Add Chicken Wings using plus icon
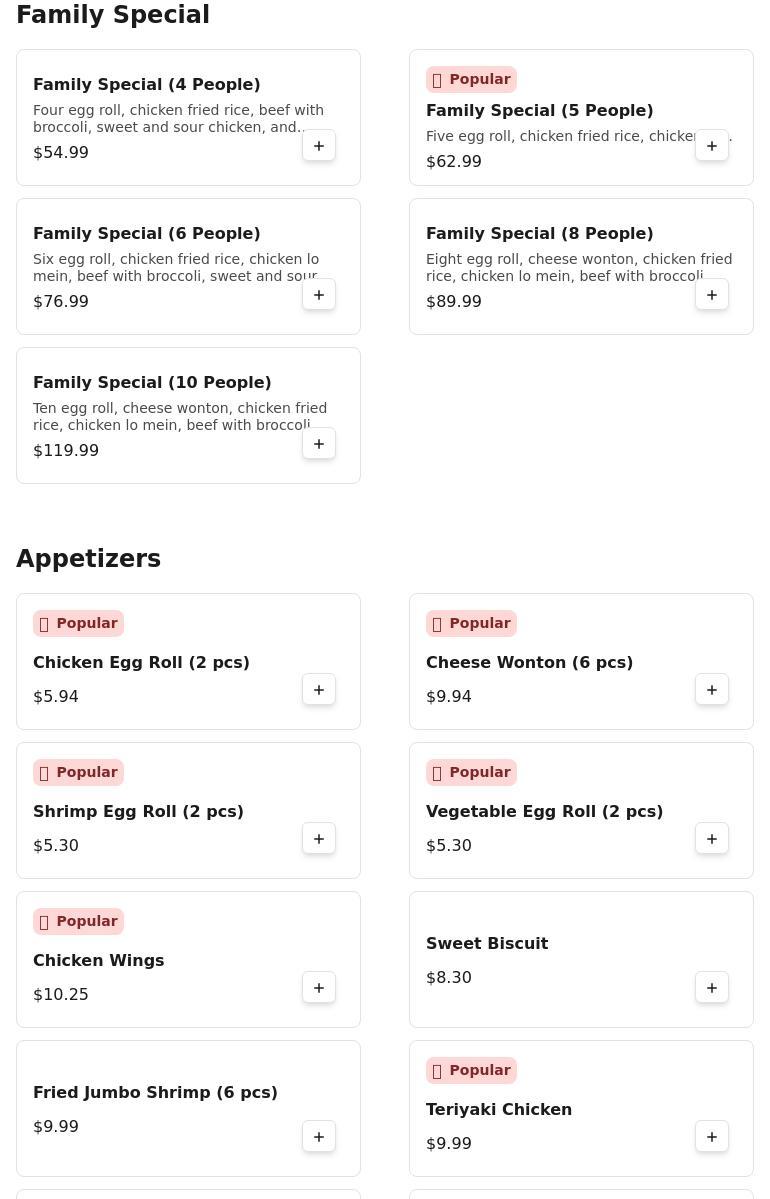 (319, 988)
